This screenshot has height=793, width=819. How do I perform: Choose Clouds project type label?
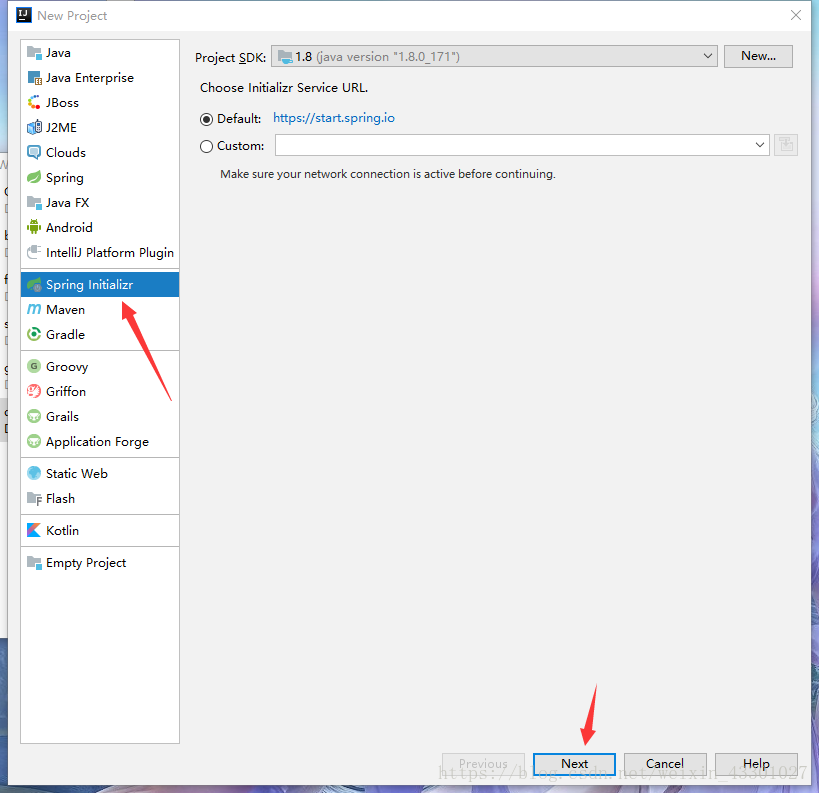point(66,153)
